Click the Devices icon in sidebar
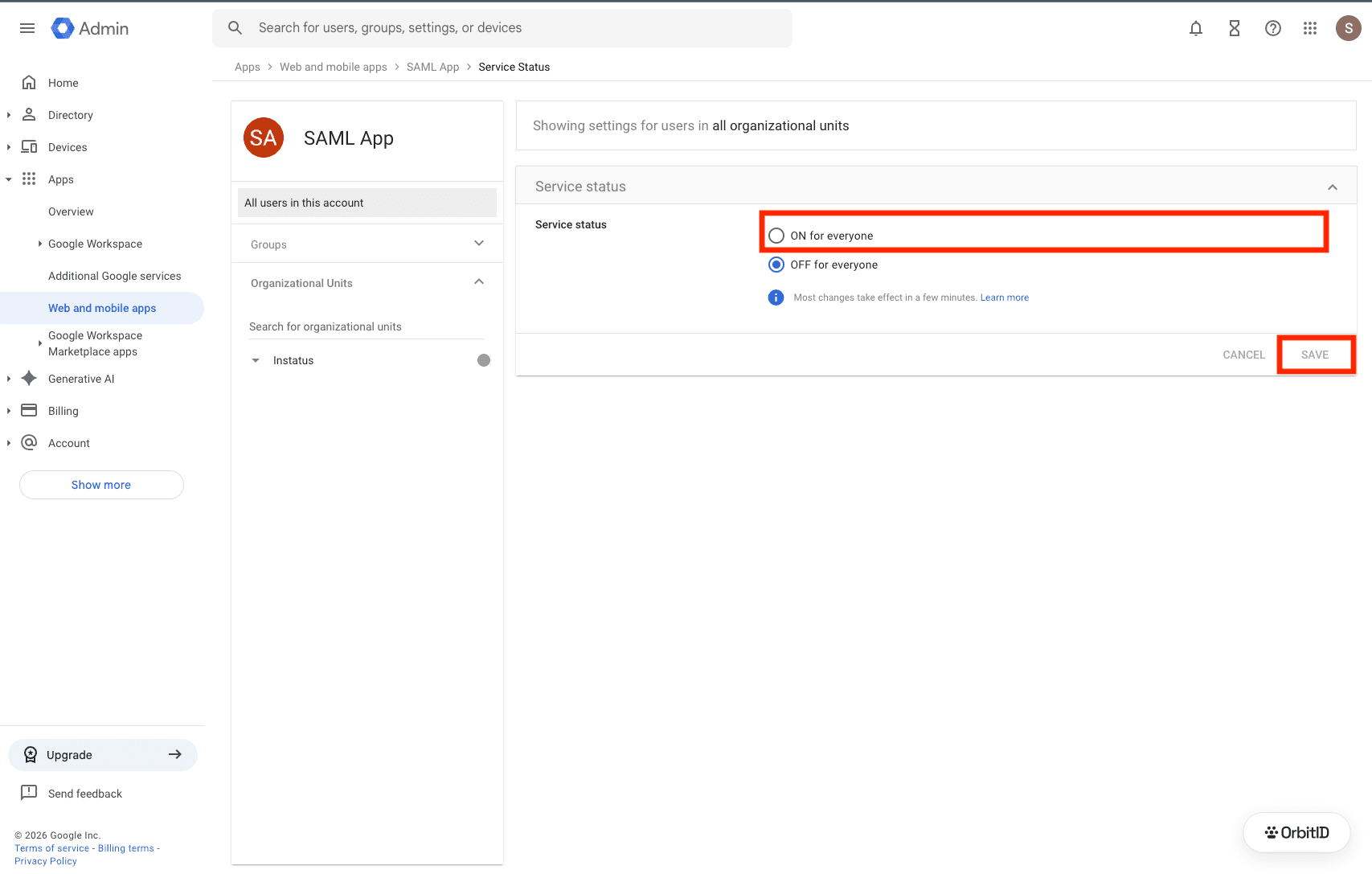The width and height of the screenshot is (1372, 874). (29, 146)
